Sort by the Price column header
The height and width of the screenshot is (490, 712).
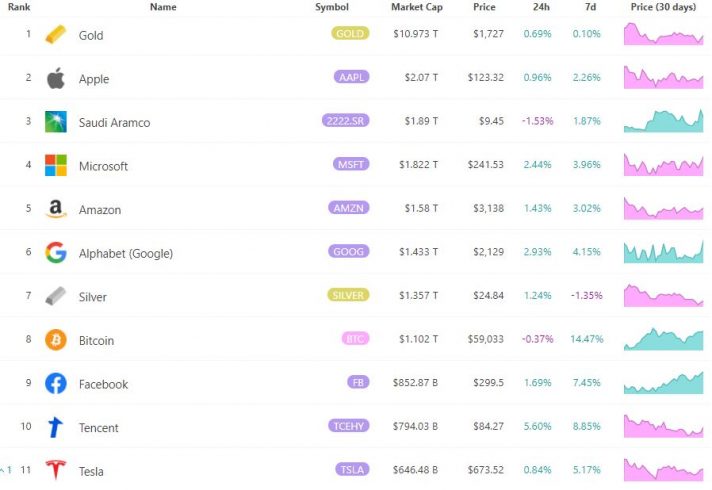pyautogui.click(x=484, y=7)
